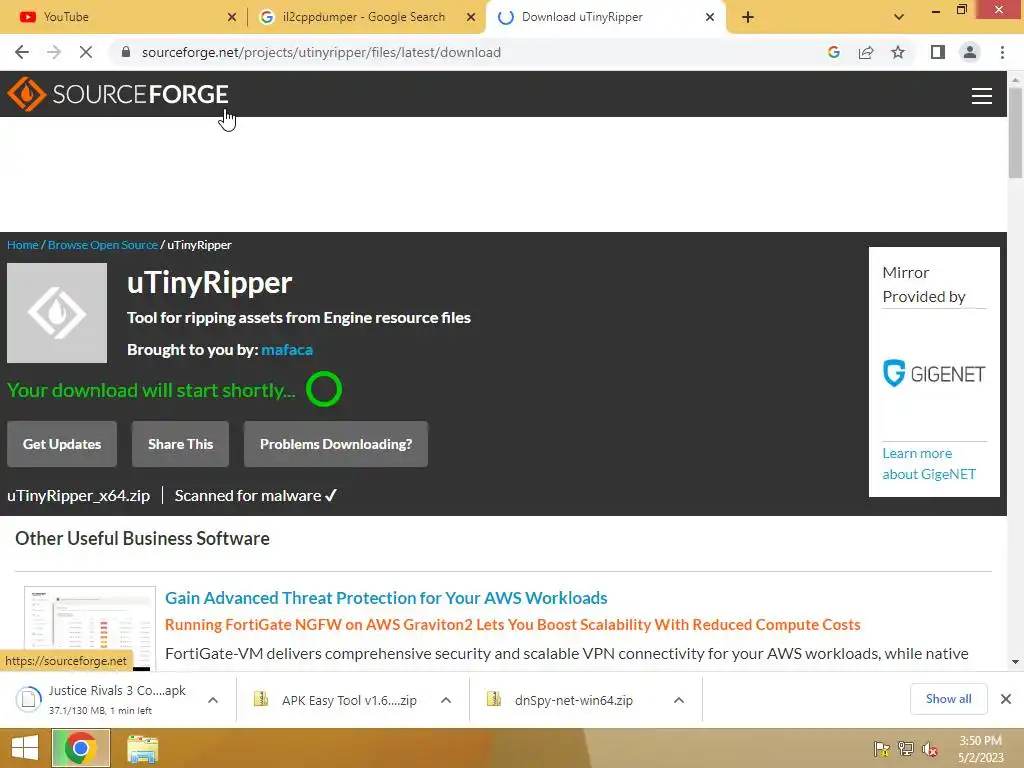The height and width of the screenshot is (768, 1024).
Task: Click the taskbar clock showing 3:50 PM
Action: click(980, 749)
